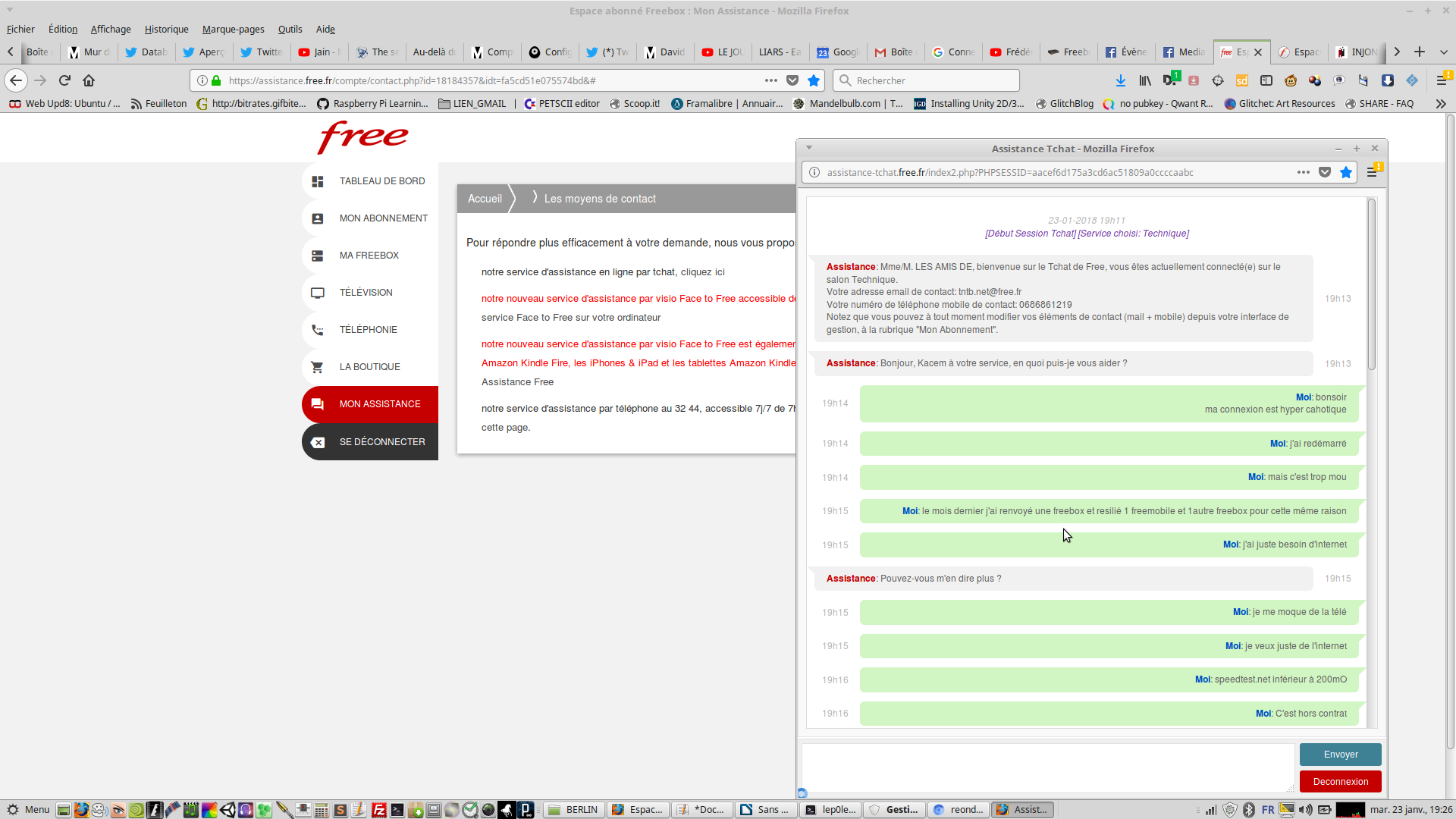Open hamburger menu in Tchat window

tap(1372, 172)
